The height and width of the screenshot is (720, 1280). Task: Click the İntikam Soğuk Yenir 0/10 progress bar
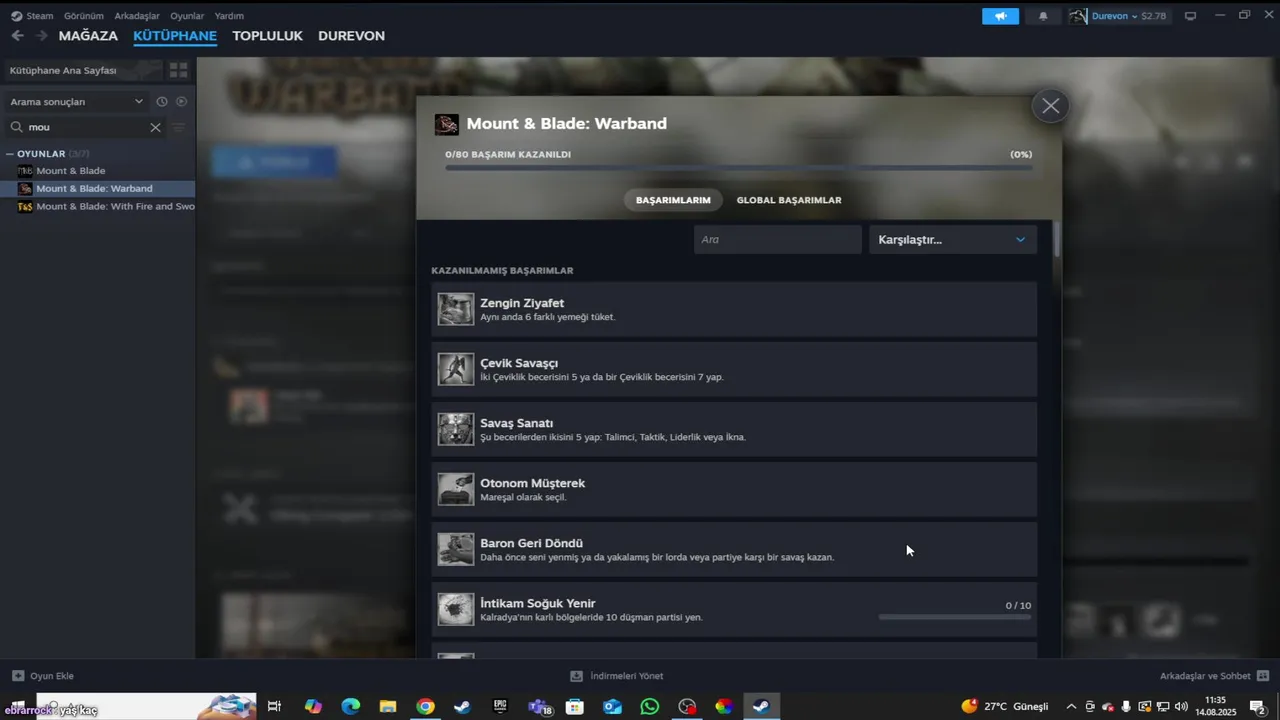955,617
